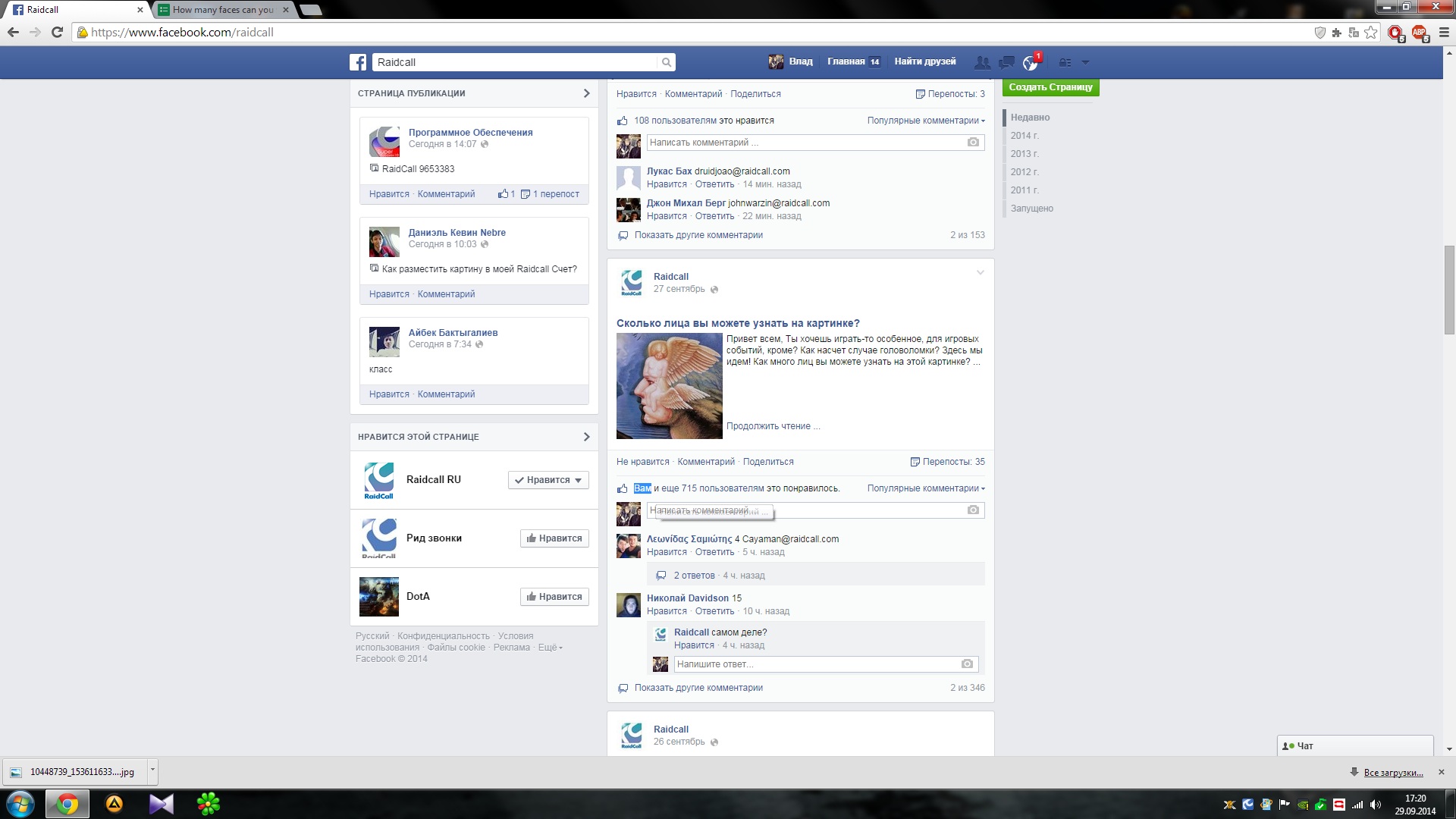This screenshot has height=819, width=1456.
Task: Click page vertical scrollbar thumb
Action: (1449, 290)
